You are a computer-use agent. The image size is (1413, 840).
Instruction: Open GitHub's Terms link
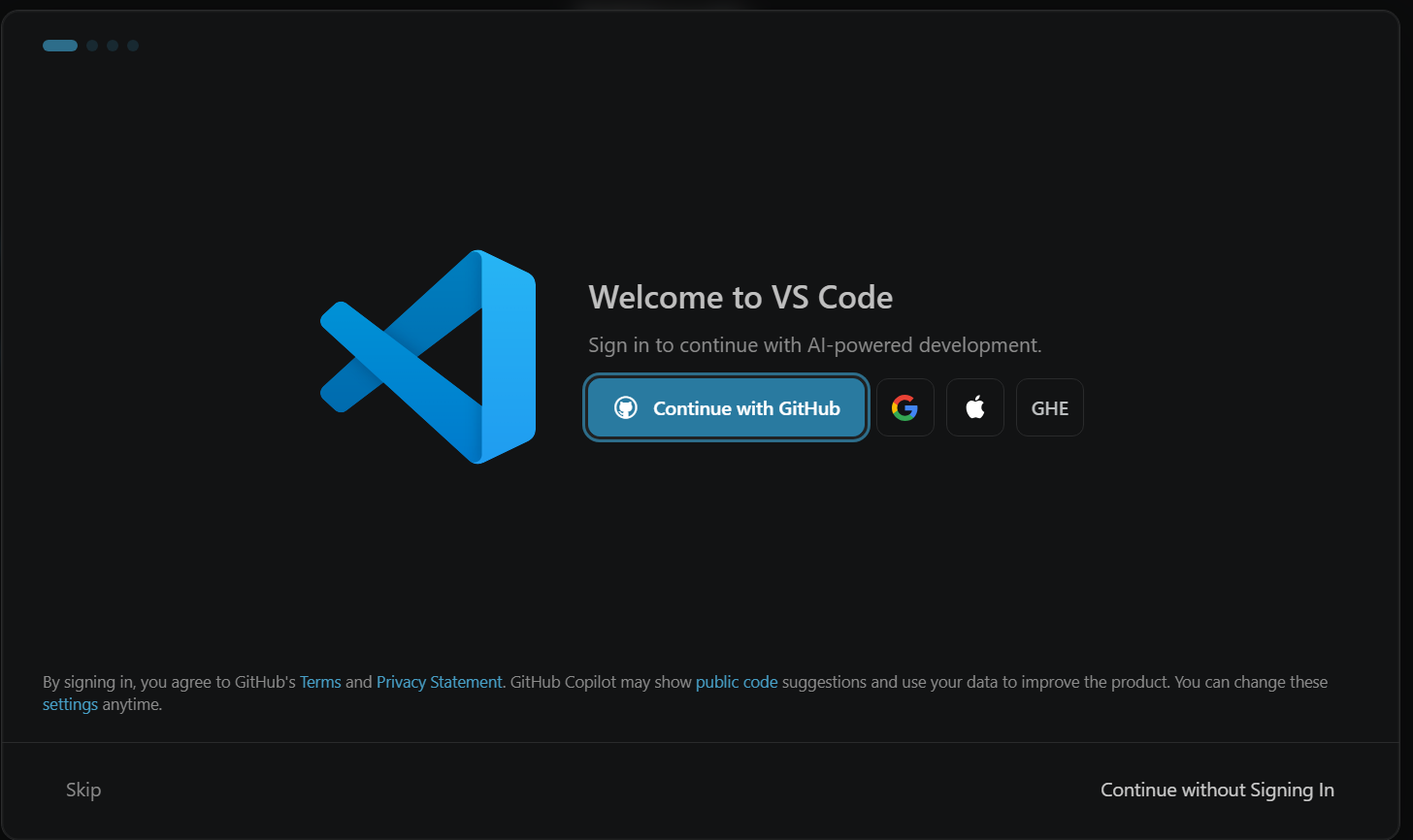(x=320, y=682)
